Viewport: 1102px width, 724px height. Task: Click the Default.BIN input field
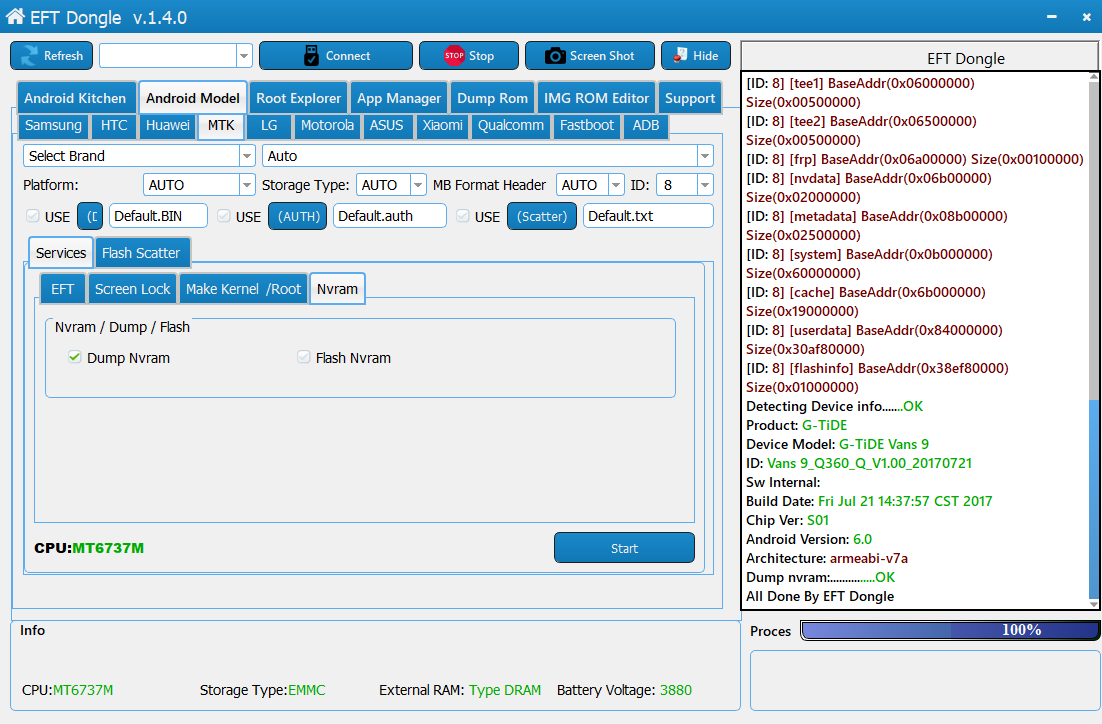[x=158, y=216]
